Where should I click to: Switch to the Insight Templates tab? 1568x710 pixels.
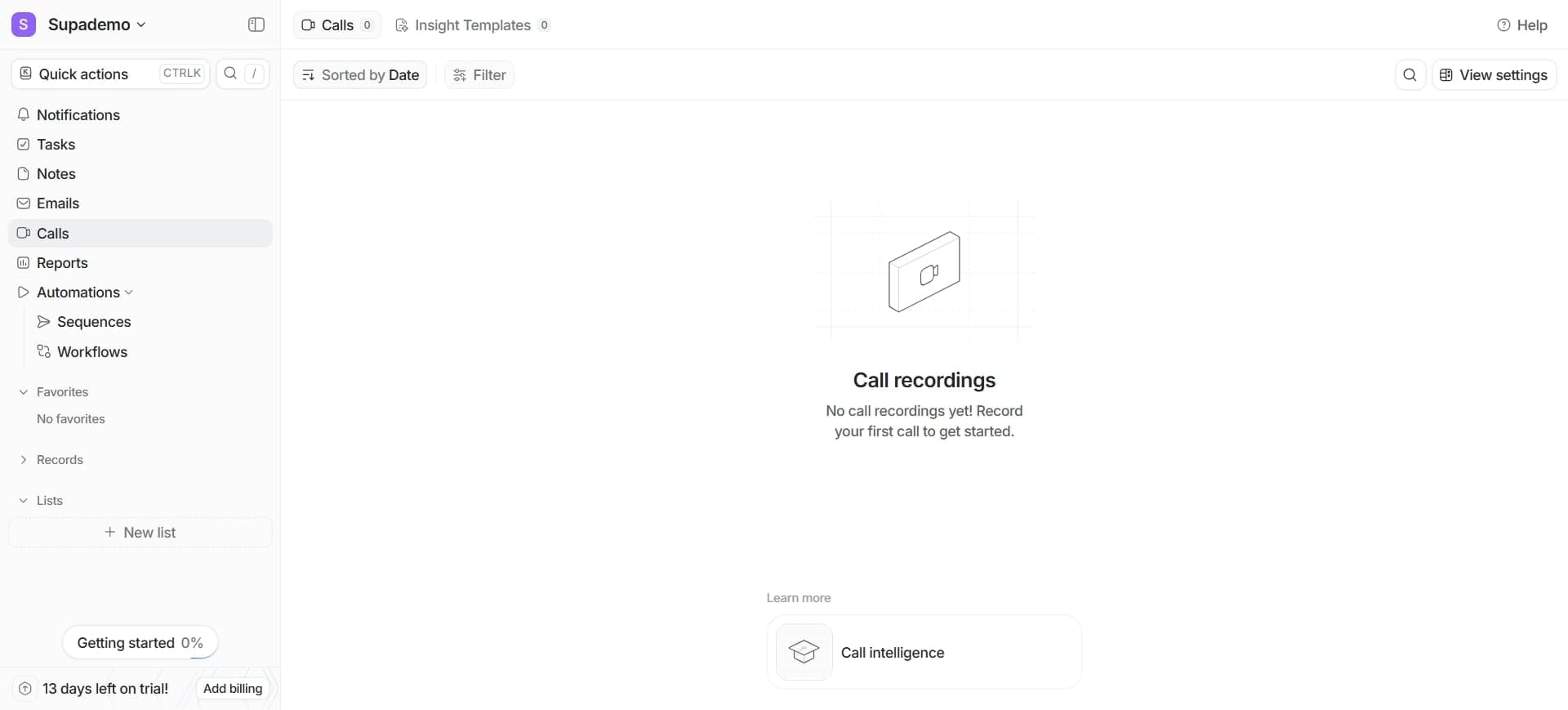(x=472, y=25)
